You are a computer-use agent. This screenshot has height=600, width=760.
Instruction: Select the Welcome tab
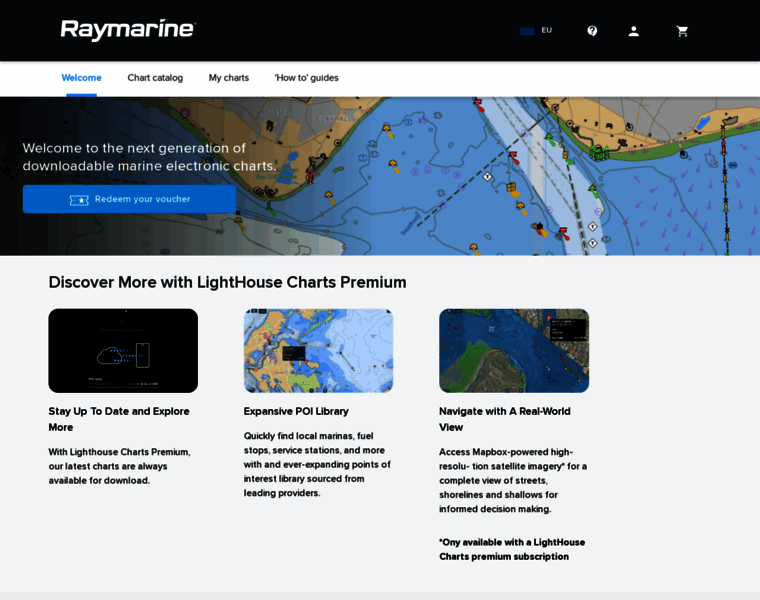click(x=81, y=78)
